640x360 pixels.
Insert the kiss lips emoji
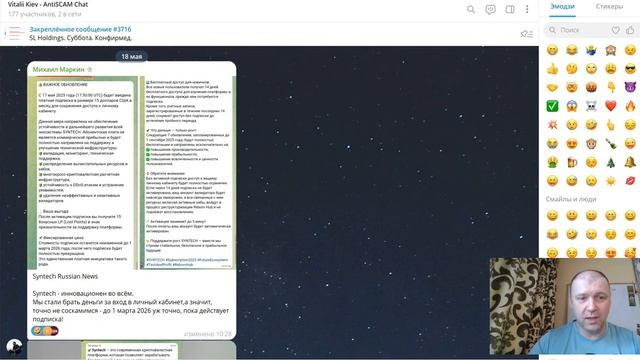click(x=630, y=180)
